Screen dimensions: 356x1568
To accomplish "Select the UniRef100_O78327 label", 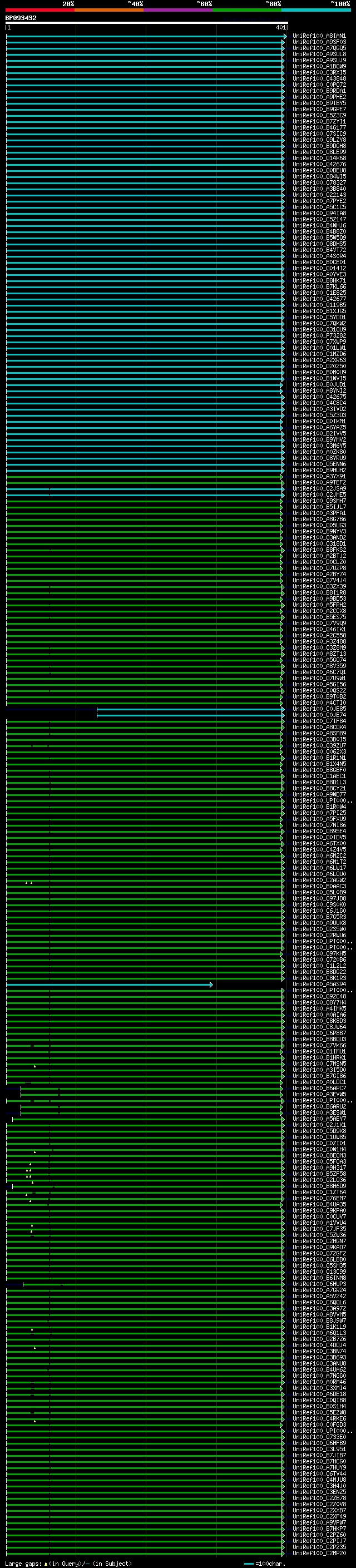I will pos(319,182).
